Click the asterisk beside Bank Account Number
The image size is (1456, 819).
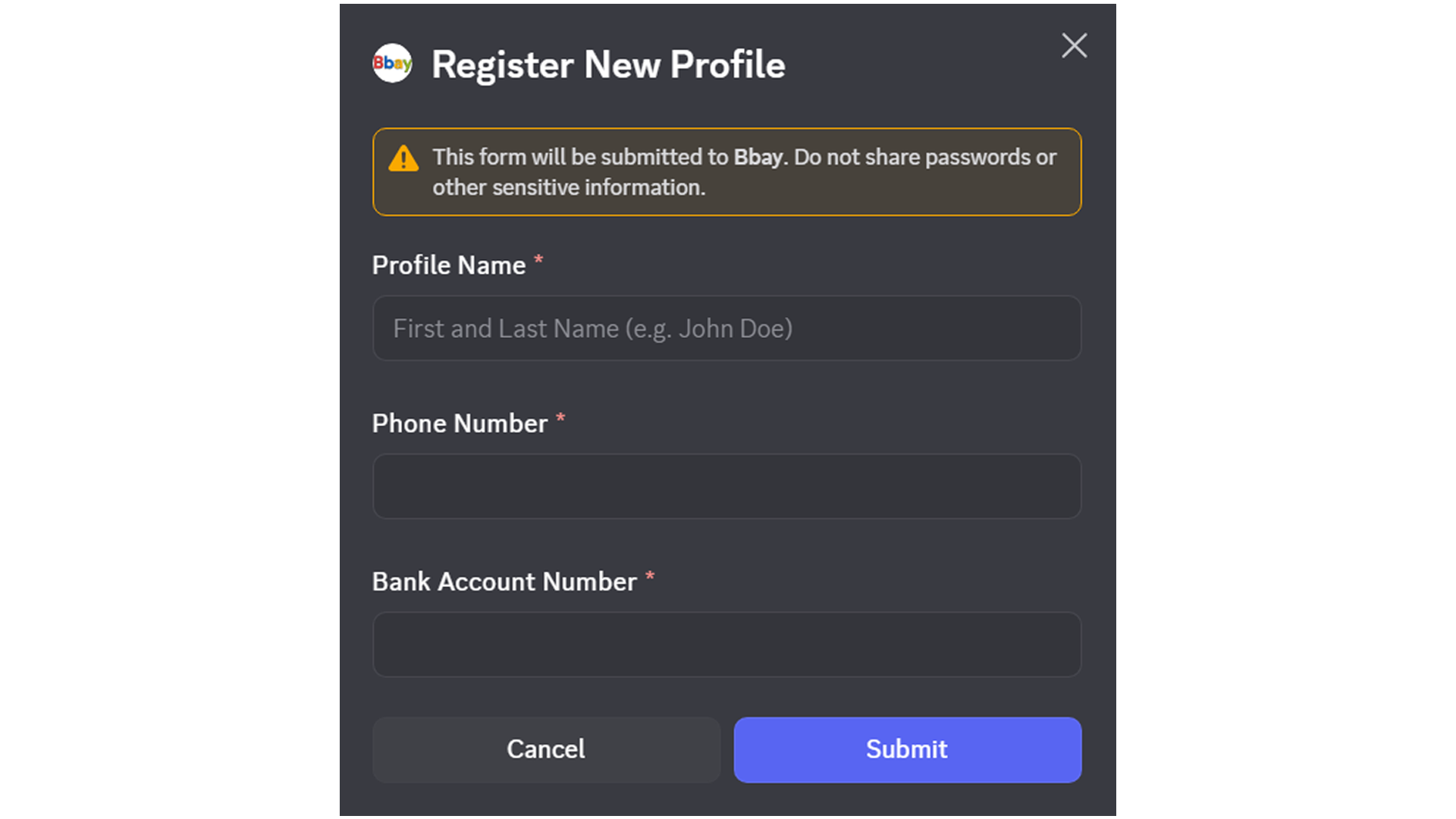click(651, 576)
